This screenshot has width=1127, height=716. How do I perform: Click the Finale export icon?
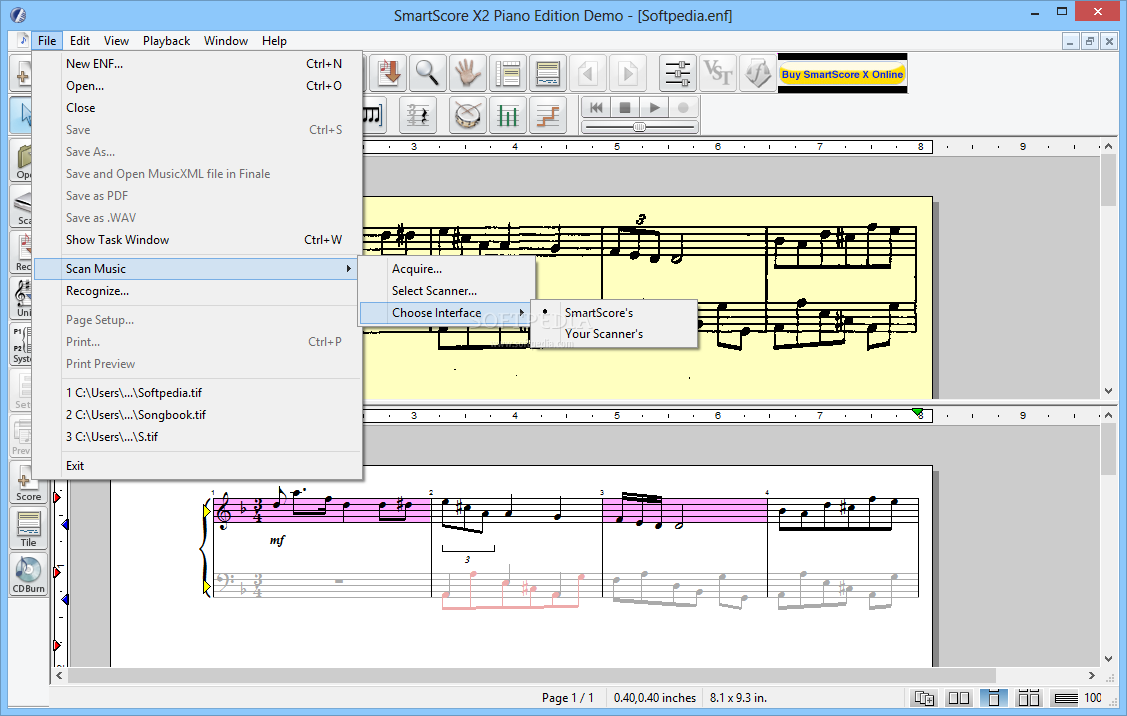point(757,73)
